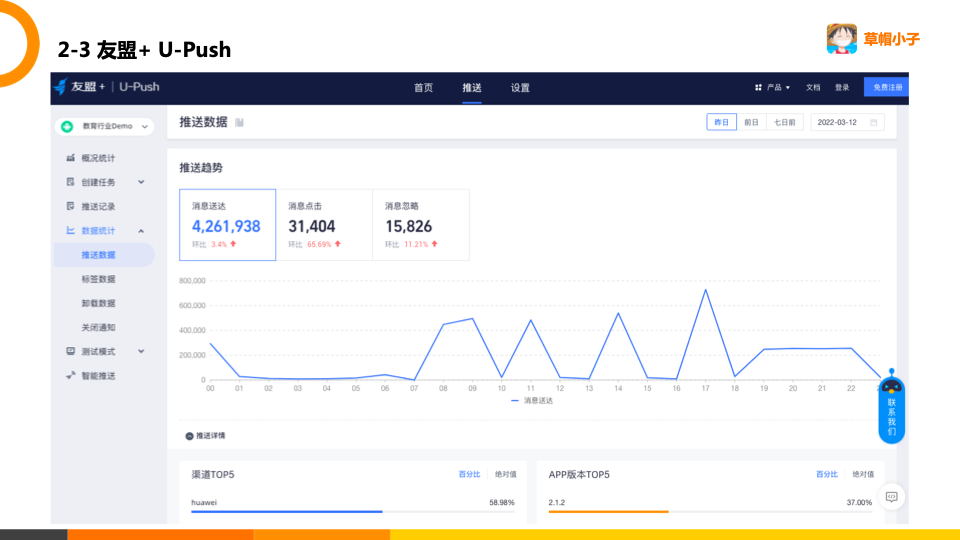Click the 产品 grid icon

[758, 88]
